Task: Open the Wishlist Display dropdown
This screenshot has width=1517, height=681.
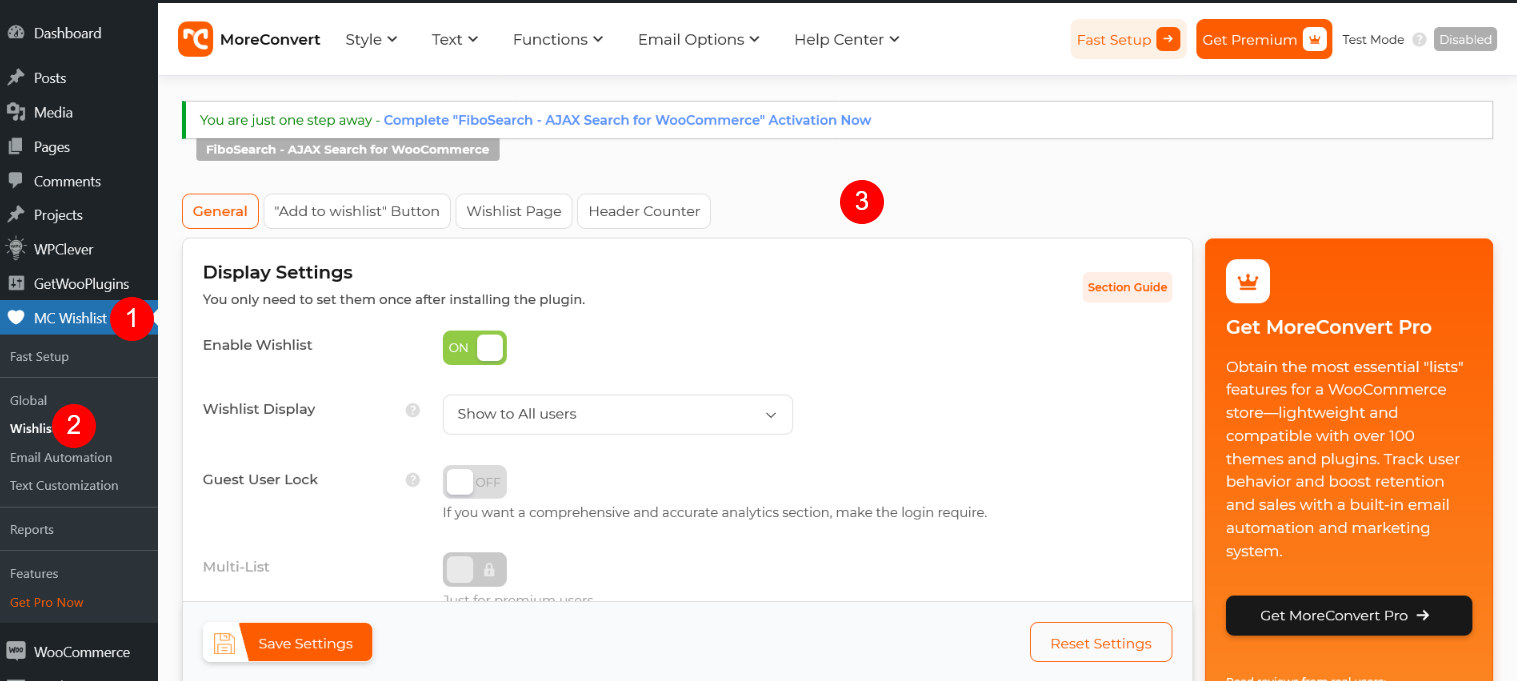Action: click(618, 414)
